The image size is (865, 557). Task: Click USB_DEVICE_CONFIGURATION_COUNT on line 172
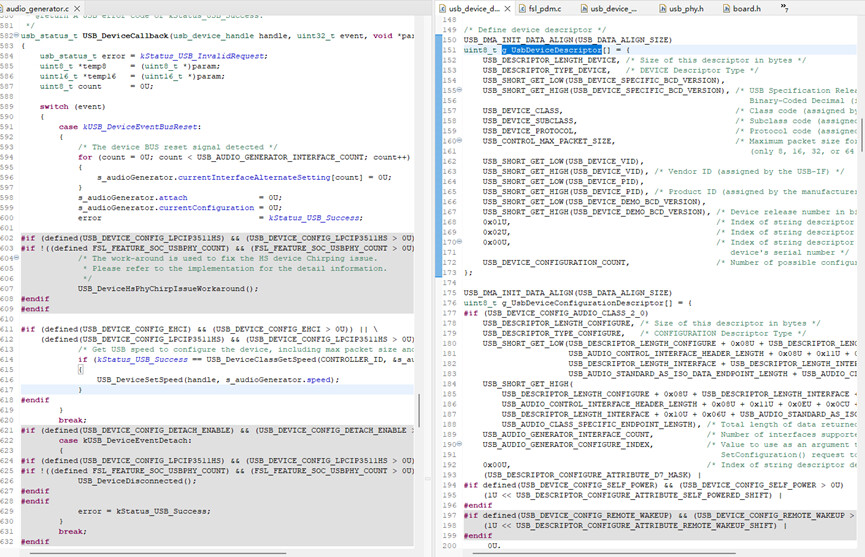[554, 262]
